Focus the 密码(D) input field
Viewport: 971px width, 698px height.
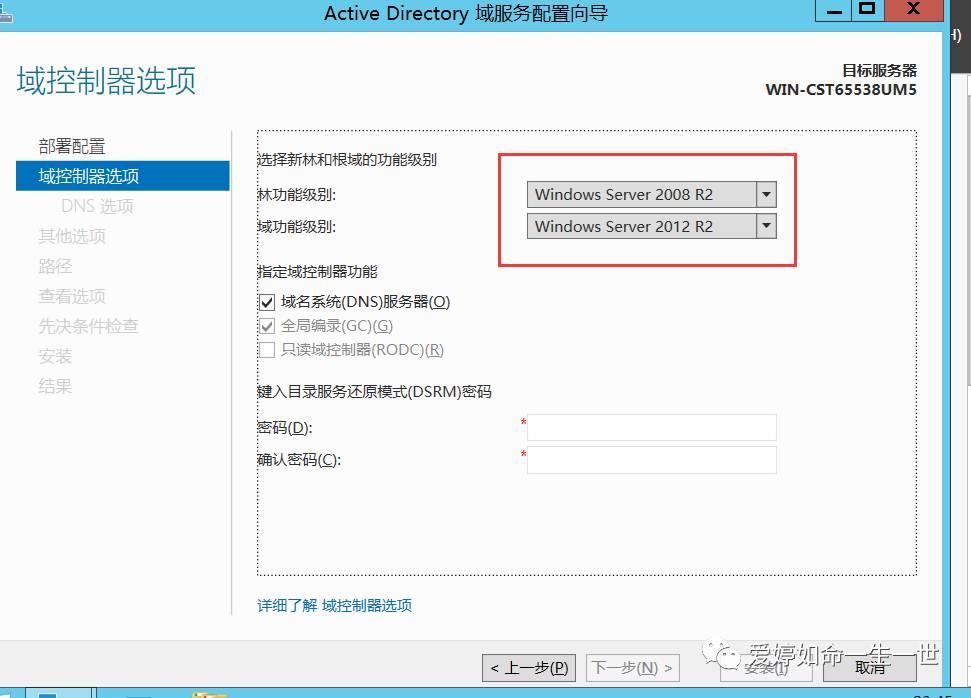tap(651, 427)
